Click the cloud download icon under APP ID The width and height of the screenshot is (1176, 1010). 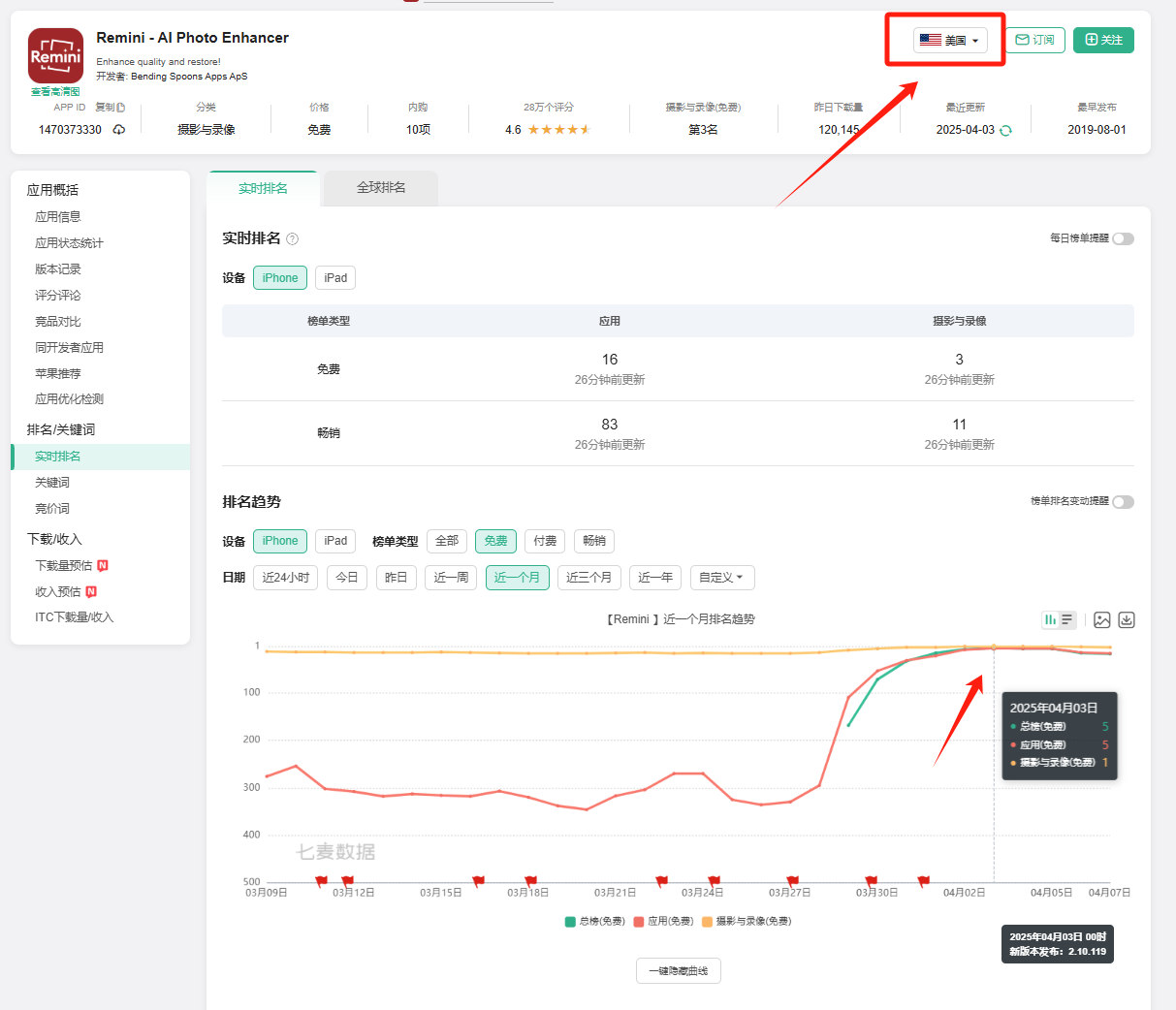coord(118,130)
